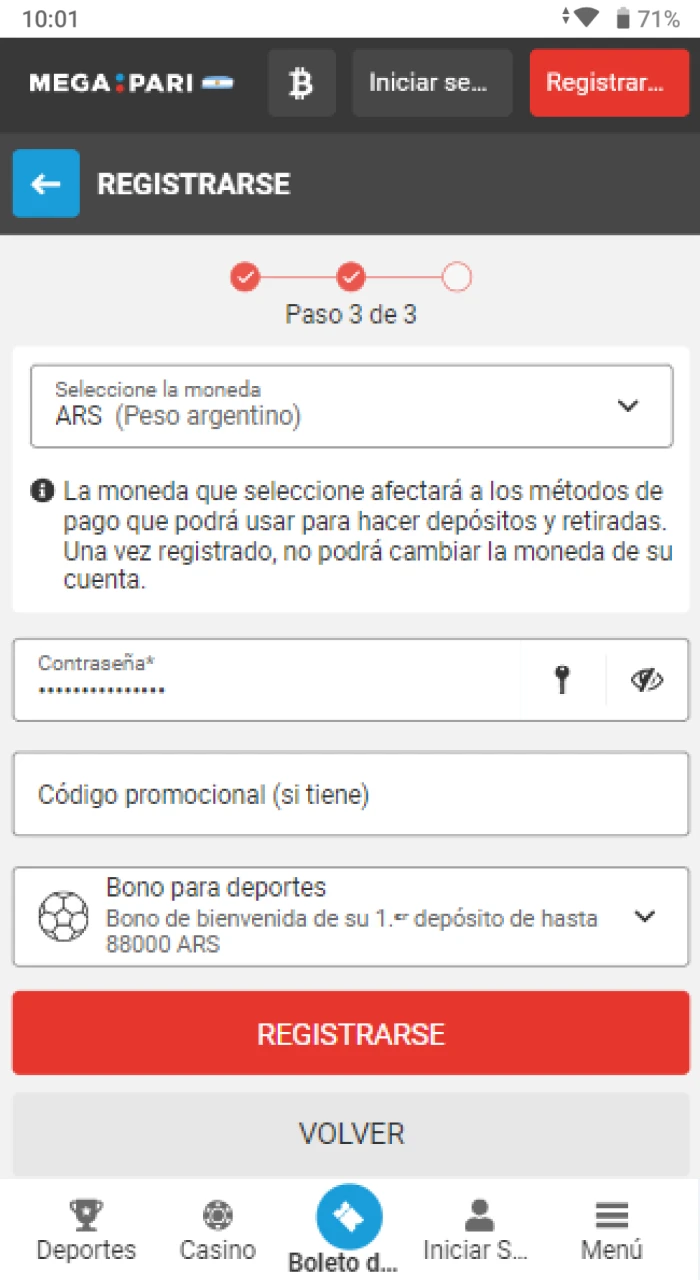This screenshot has width=700, height=1280.
Task: Show the hidden password with the eye icon
Action: (647, 679)
